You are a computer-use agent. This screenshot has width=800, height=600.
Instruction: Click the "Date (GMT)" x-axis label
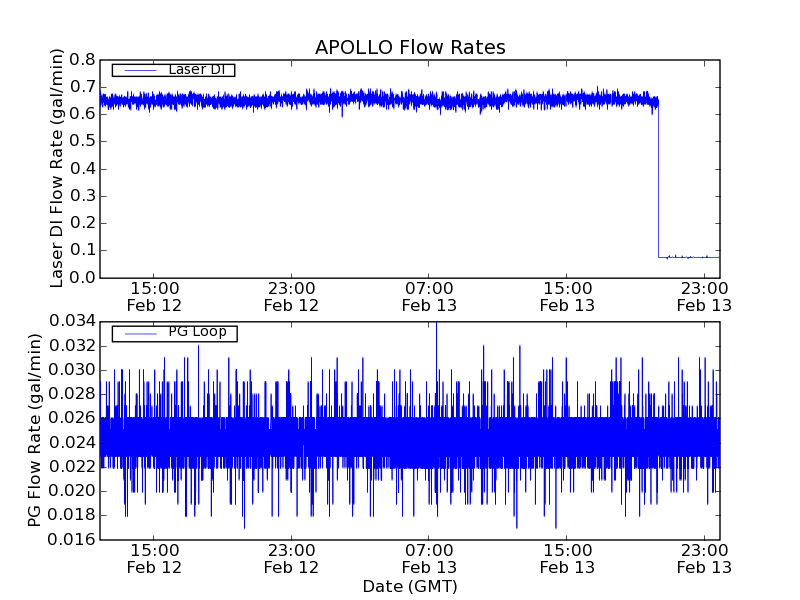point(410,587)
